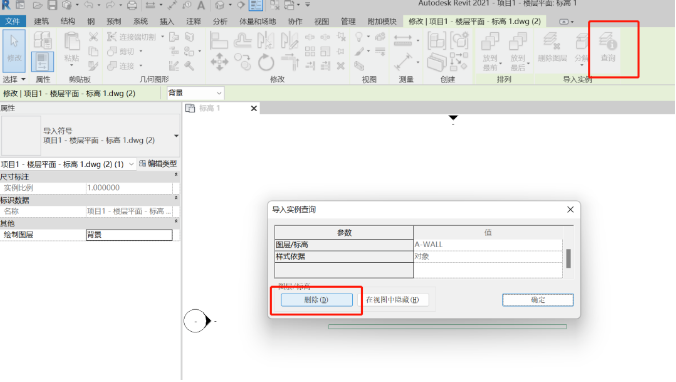Select the Mirror - Pick Axis tool
The height and width of the screenshot is (382, 676).
pos(266,40)
